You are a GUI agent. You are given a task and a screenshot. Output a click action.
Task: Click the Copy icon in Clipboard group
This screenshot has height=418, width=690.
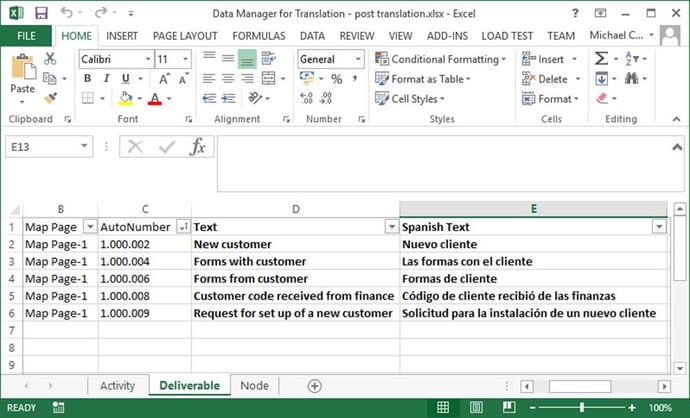50,79
